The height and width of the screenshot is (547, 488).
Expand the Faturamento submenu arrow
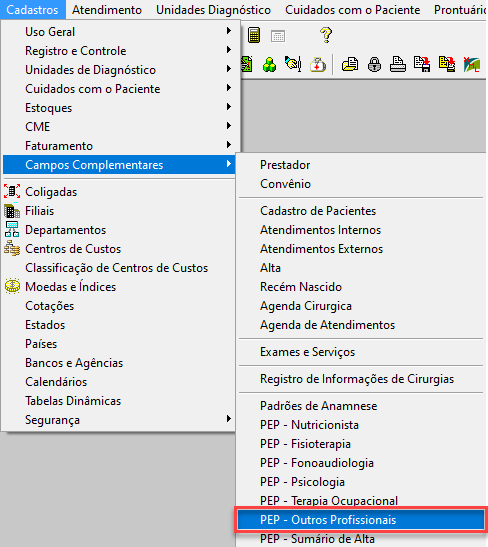[x=228, y=145]
